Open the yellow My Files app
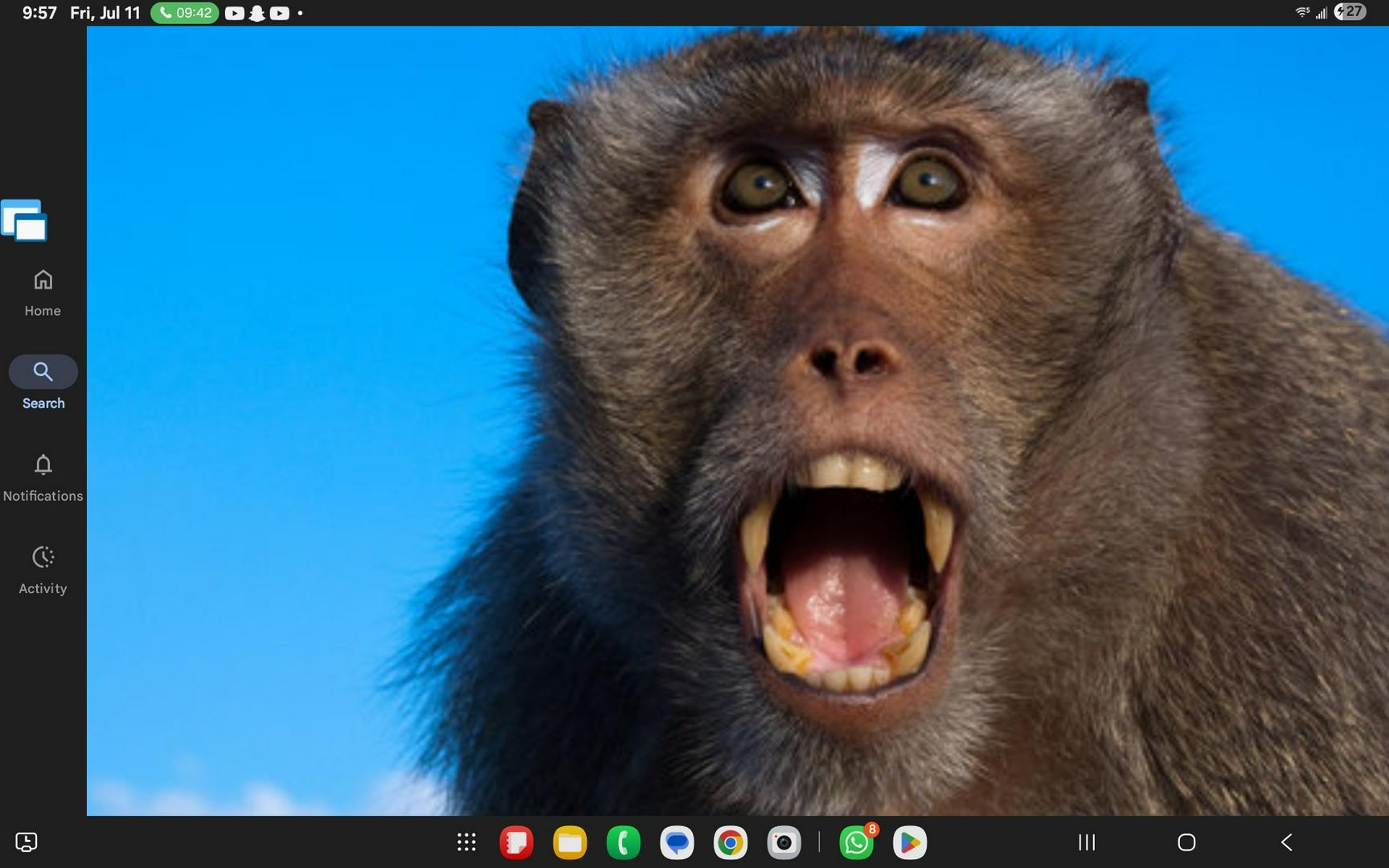The width and height of the screenshot is (1389, 868). coord(570,842)
